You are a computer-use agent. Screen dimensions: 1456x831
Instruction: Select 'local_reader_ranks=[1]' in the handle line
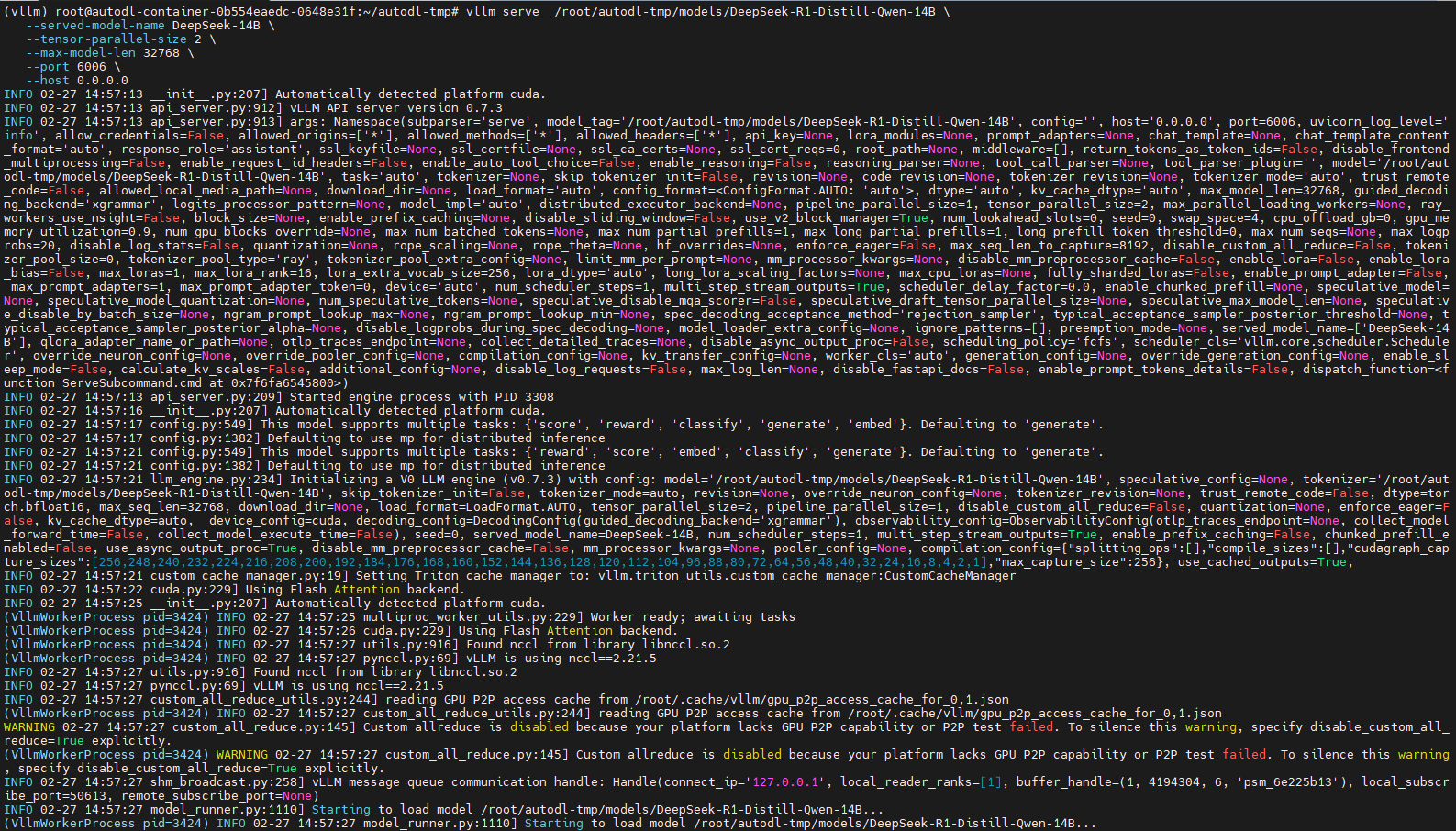920,782
